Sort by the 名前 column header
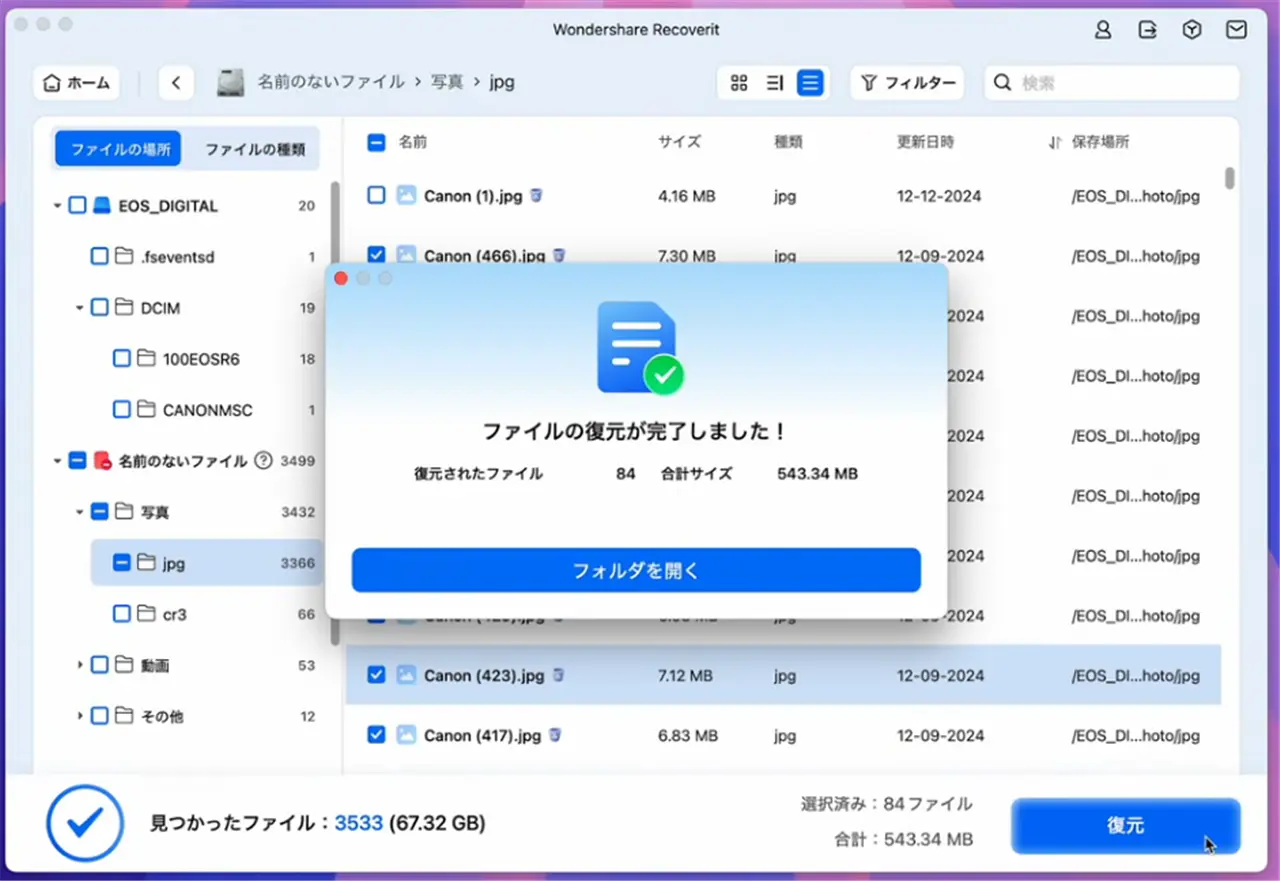1280x881 pixels. (x=413, y=143)
